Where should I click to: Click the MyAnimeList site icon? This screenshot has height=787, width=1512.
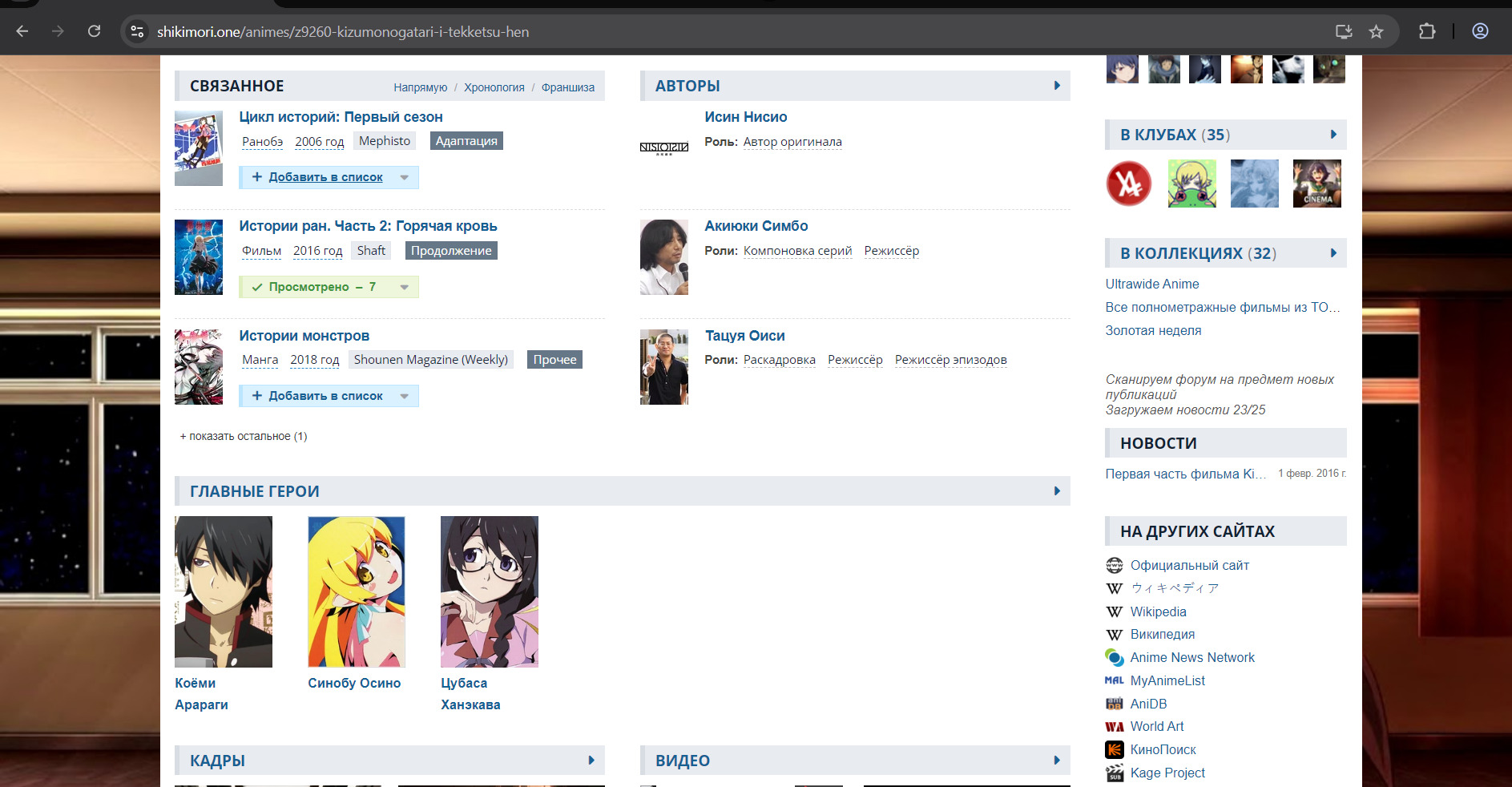click(x=1114, y=680)
